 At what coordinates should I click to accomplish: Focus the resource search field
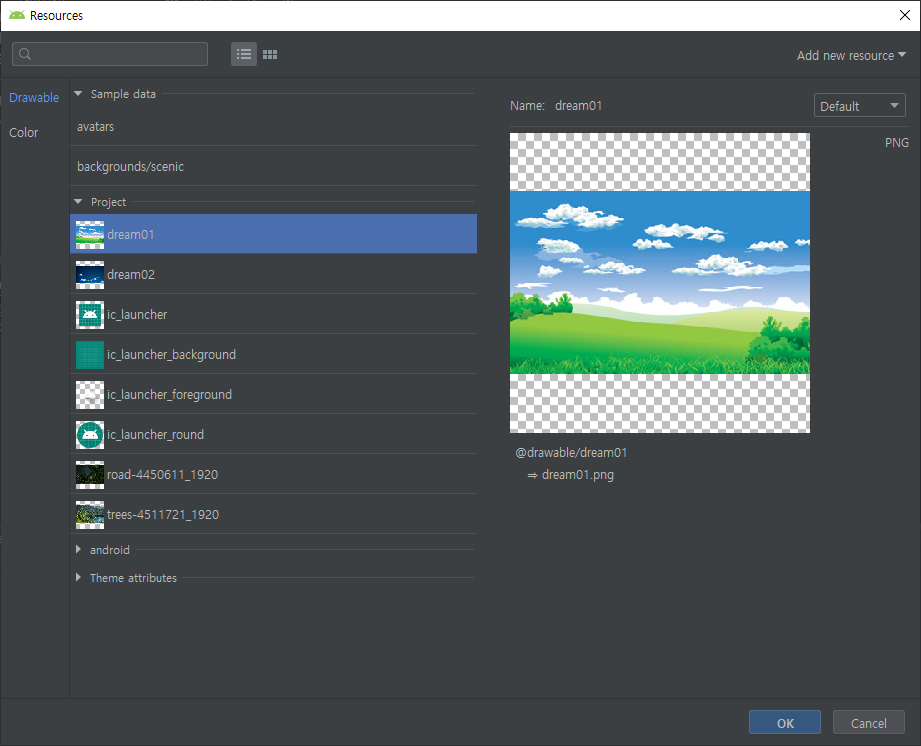(110, 54)
